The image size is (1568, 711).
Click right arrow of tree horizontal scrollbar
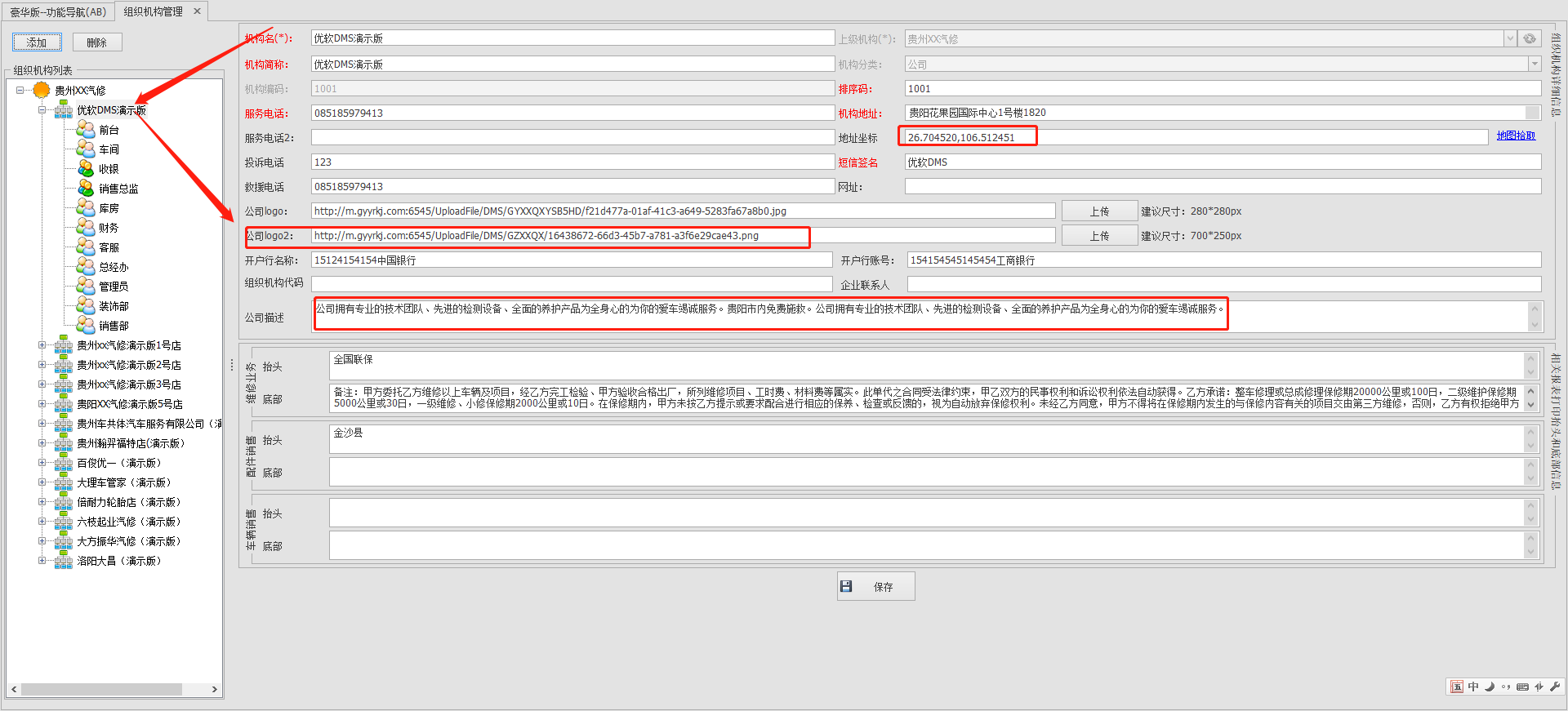pos(215,689)
